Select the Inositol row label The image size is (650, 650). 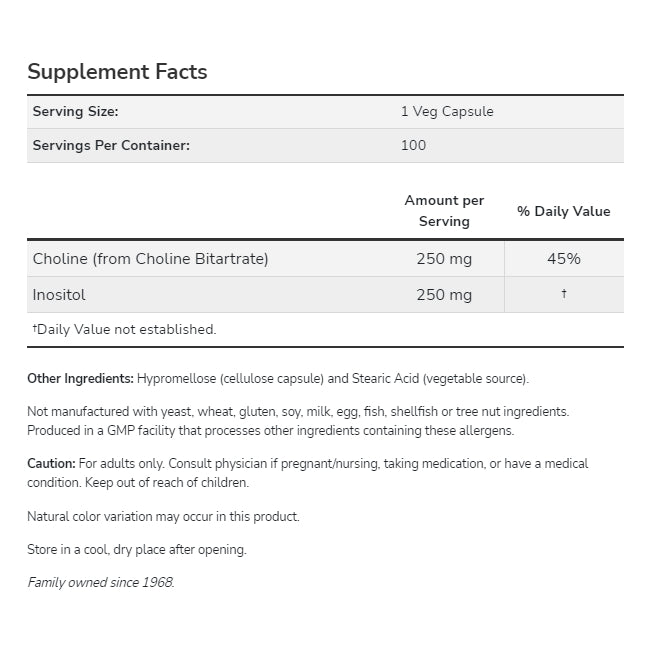coord(60,295)
